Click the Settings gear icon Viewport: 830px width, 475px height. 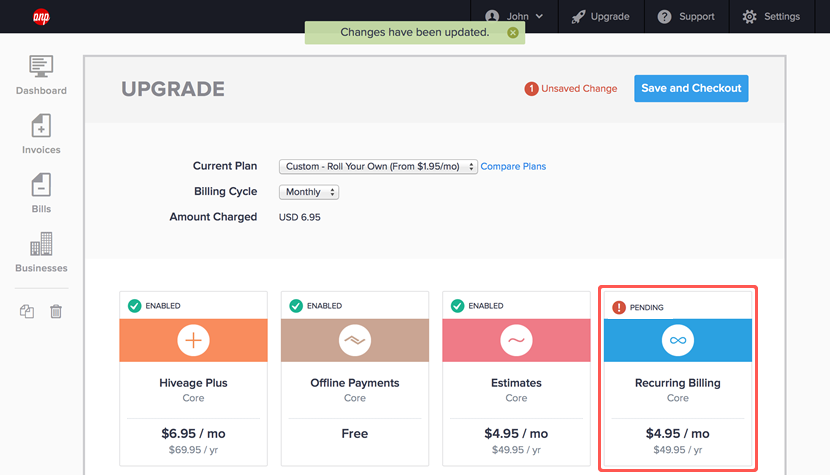point(749,16)
